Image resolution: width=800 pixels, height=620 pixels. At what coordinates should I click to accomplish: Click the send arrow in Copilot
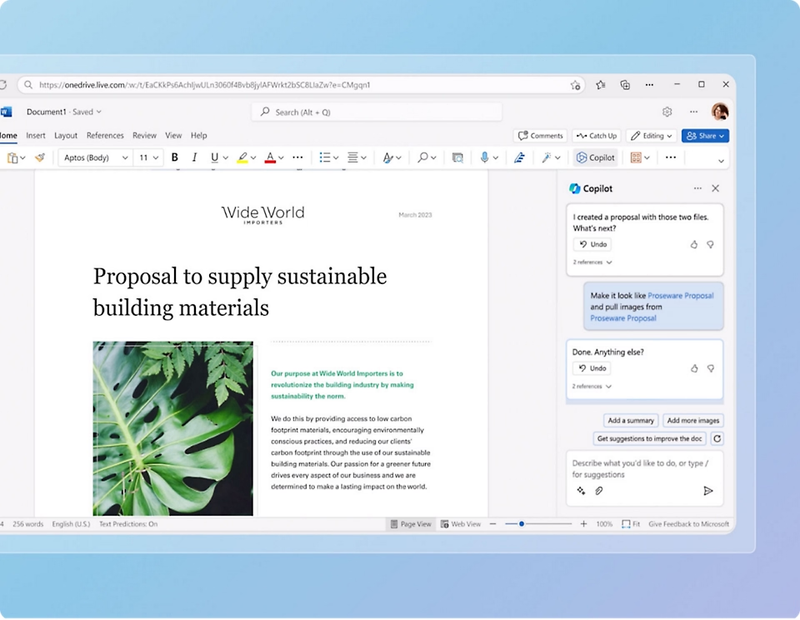tap(708, 491)
